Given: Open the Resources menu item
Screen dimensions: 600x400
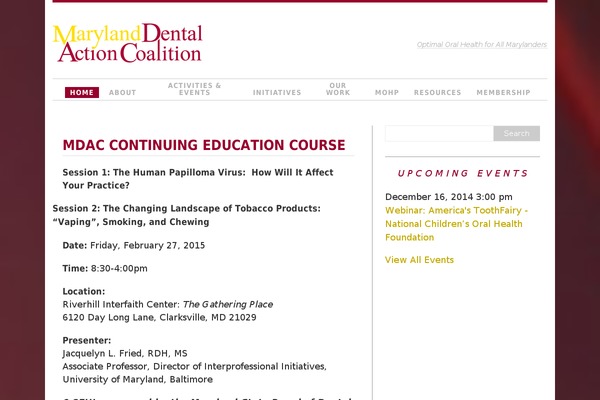Looking at the screenshot, I should point(437,93).
